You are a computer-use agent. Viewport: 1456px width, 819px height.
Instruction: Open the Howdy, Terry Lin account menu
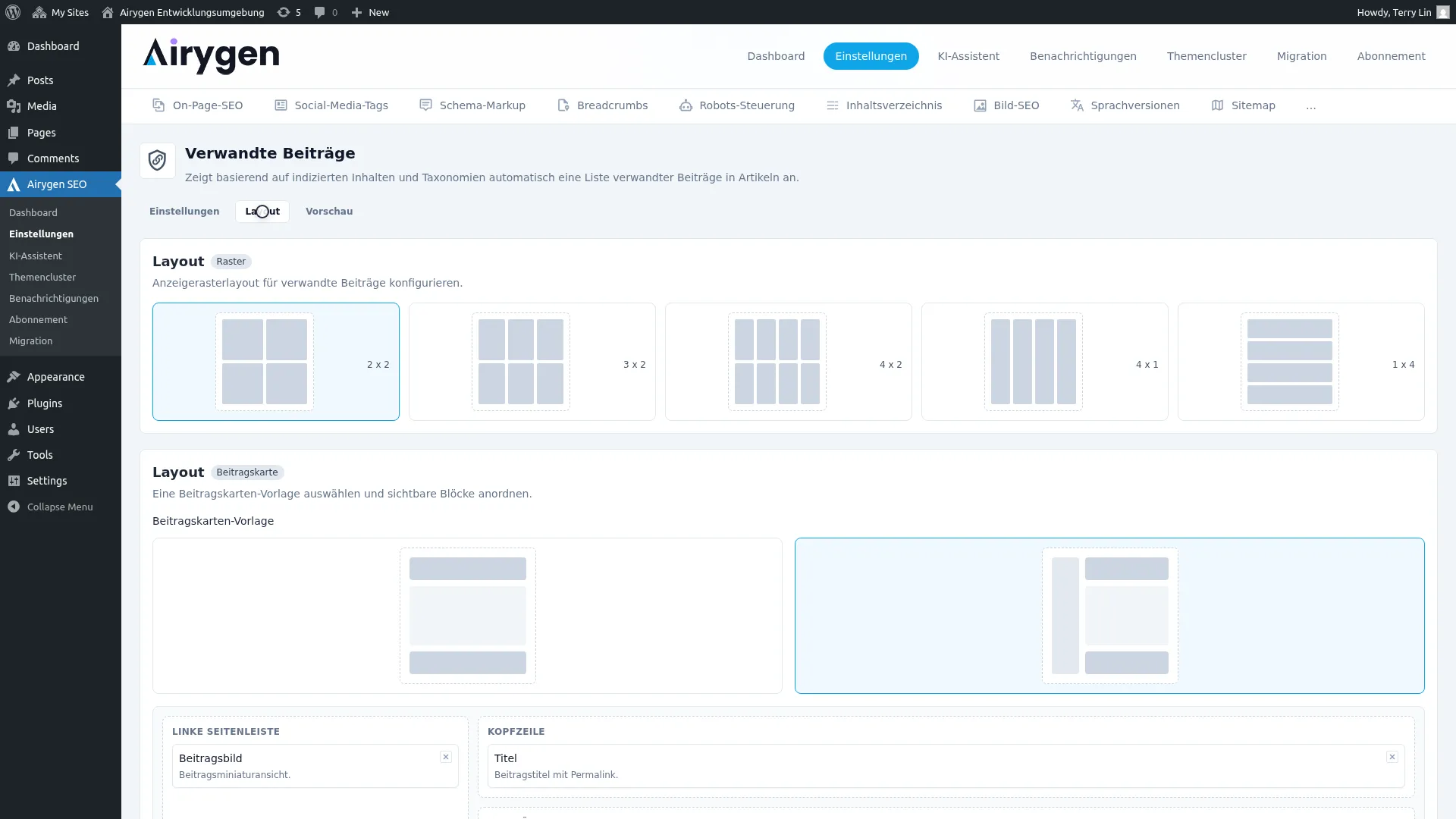point(1403,12)
